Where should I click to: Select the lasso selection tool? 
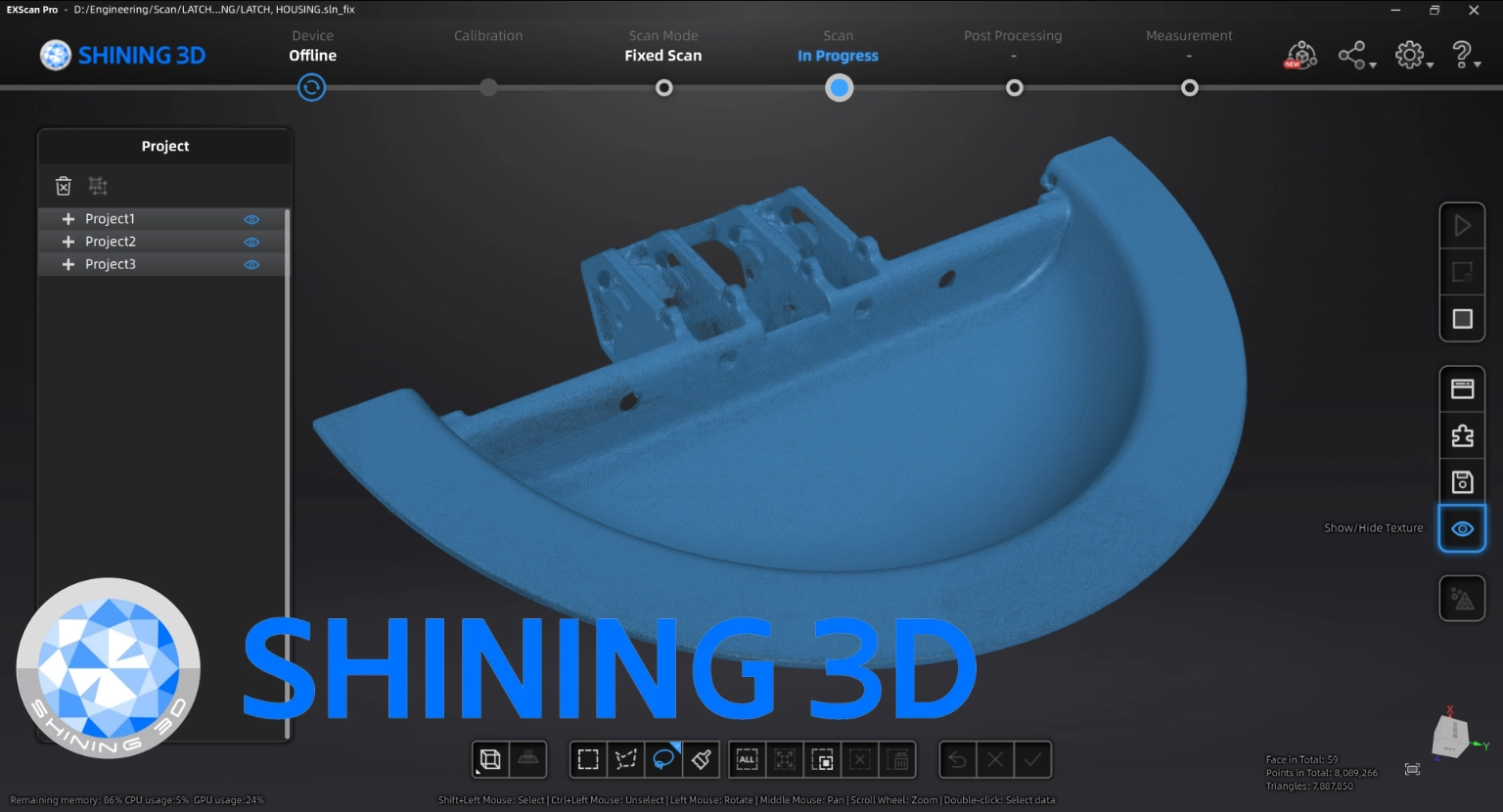click(663, 759)
